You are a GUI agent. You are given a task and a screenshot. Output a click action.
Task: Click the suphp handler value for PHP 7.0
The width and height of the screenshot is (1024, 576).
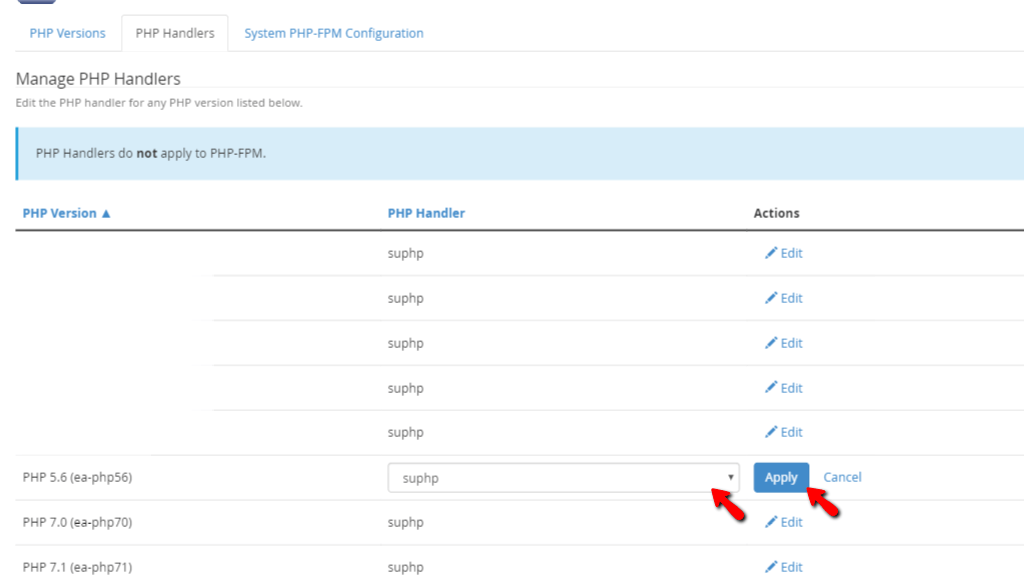[x=406, y=522]
